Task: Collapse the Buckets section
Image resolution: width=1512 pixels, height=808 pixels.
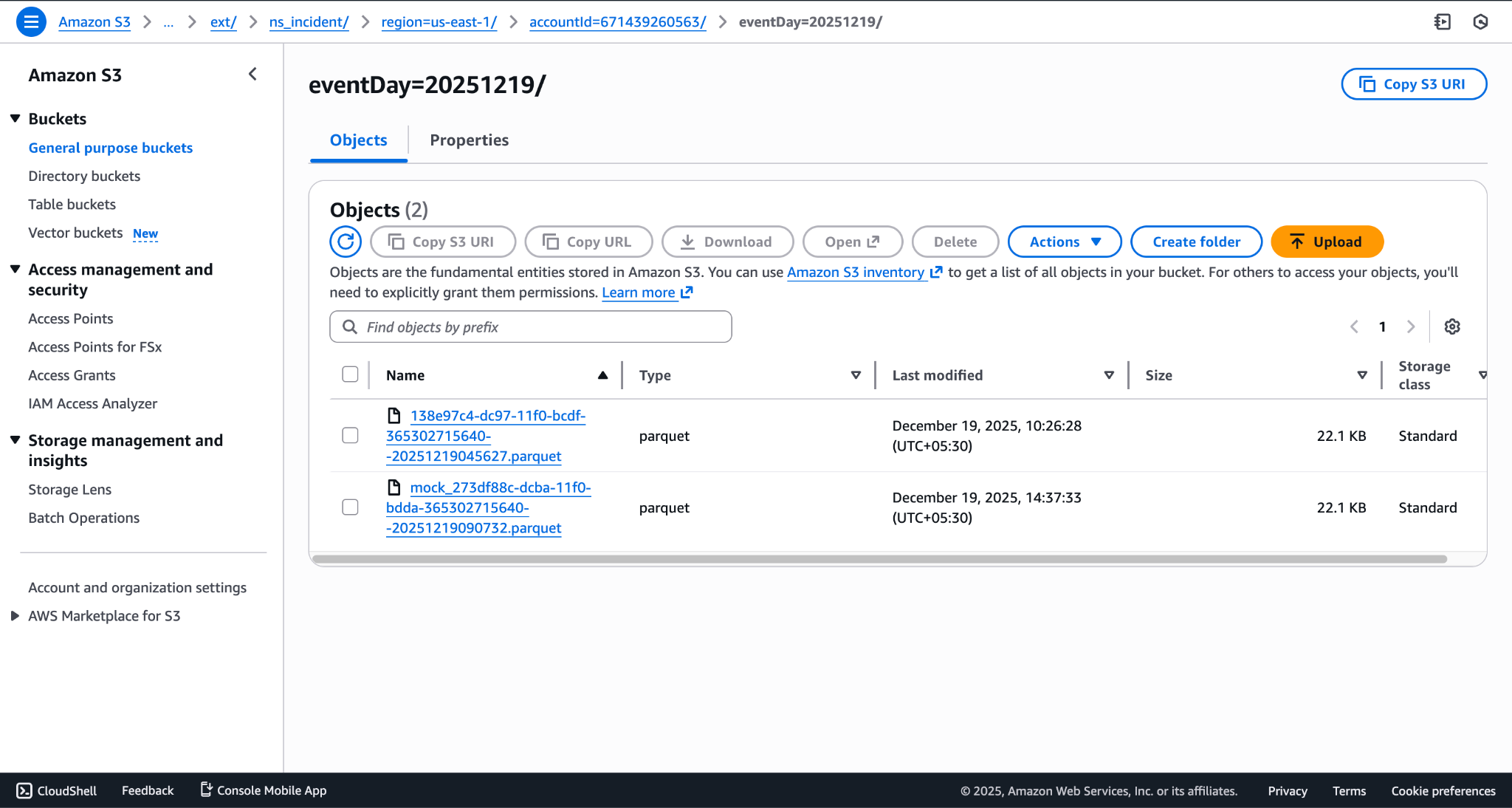Action: pyautogui.click(x=15, y=118)
